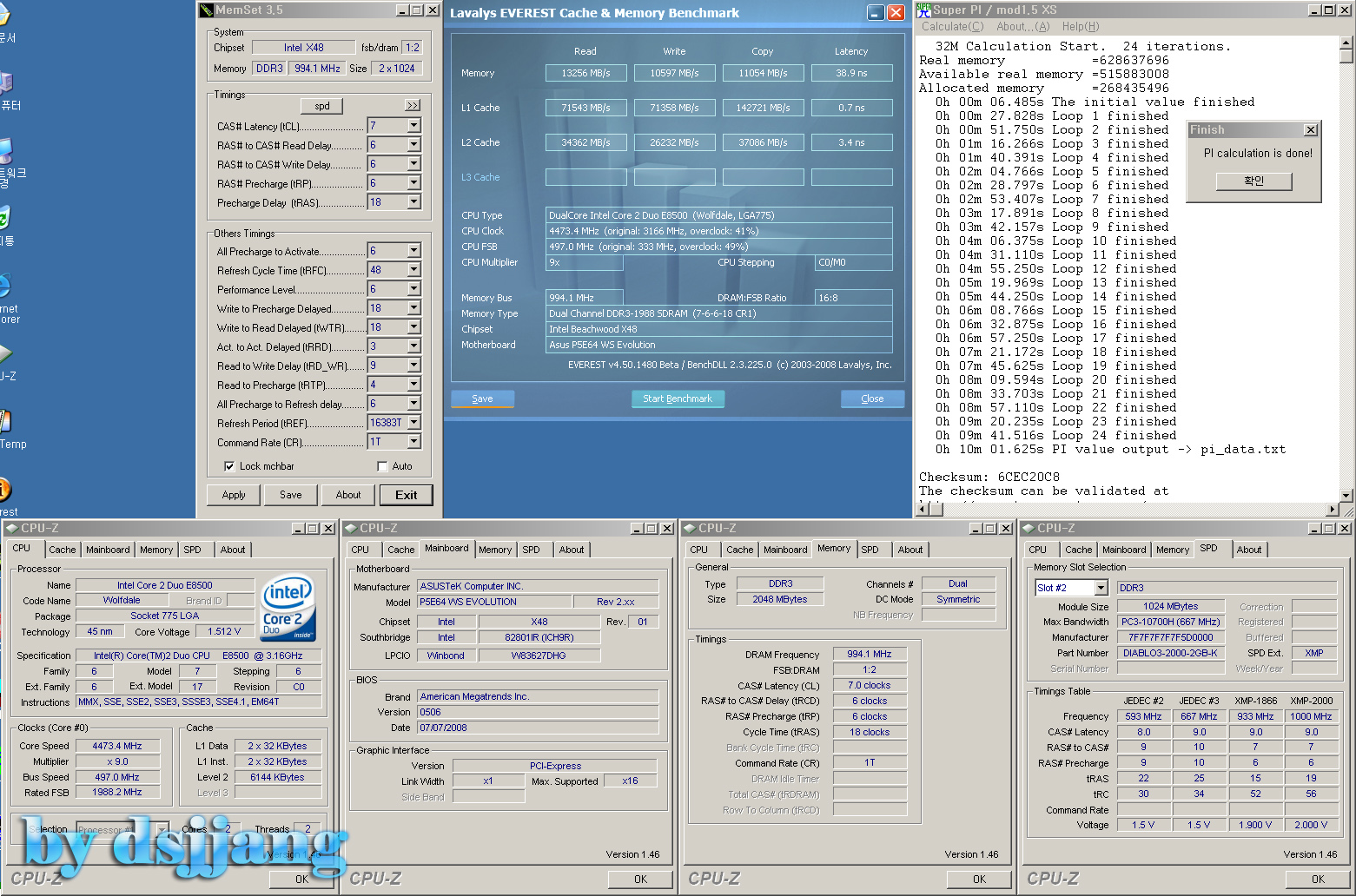
Task: Click OK in CPU-Z SPD window
Action: pos(1318,879)
